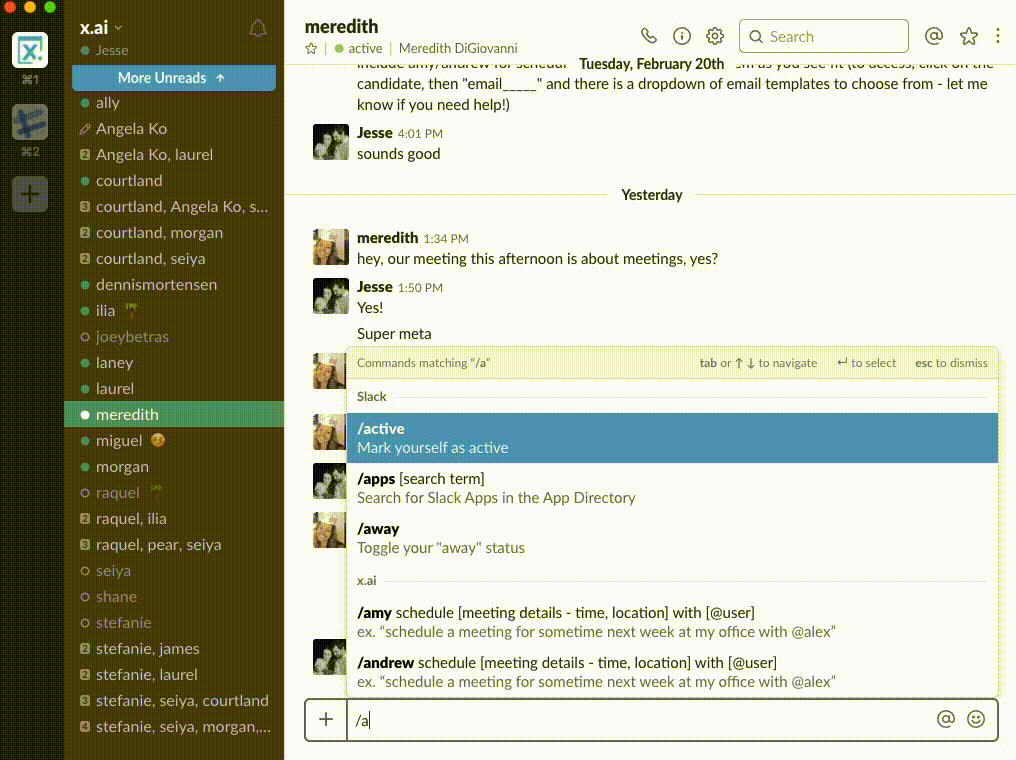Click the 4:01 PM message timestamp
The height and width of the screenshot is (760, 1016).
(420, 133)
